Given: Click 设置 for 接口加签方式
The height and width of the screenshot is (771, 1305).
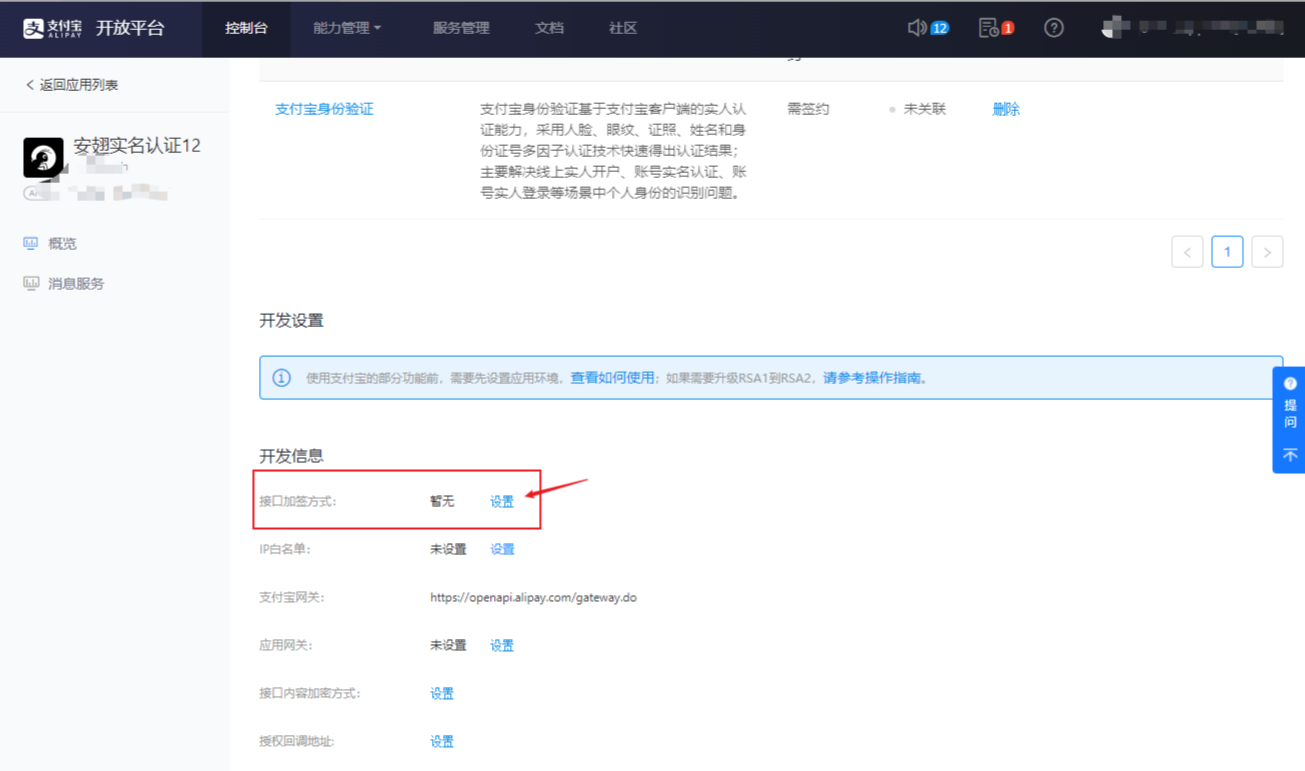Looking at the screenshot, I should point(502,501).
